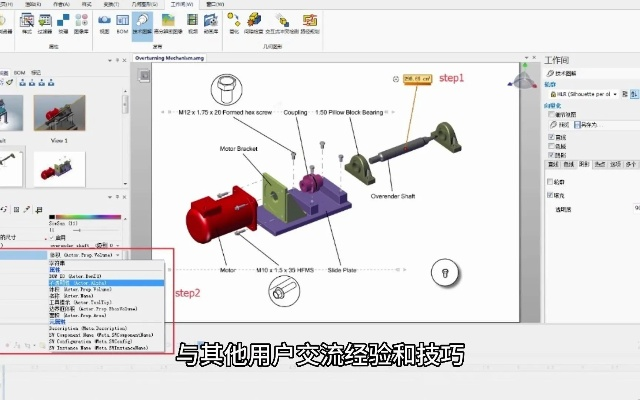Click the rainbow color gradient bar
Screen dimensions: 640x400
(x=88, y=217)
